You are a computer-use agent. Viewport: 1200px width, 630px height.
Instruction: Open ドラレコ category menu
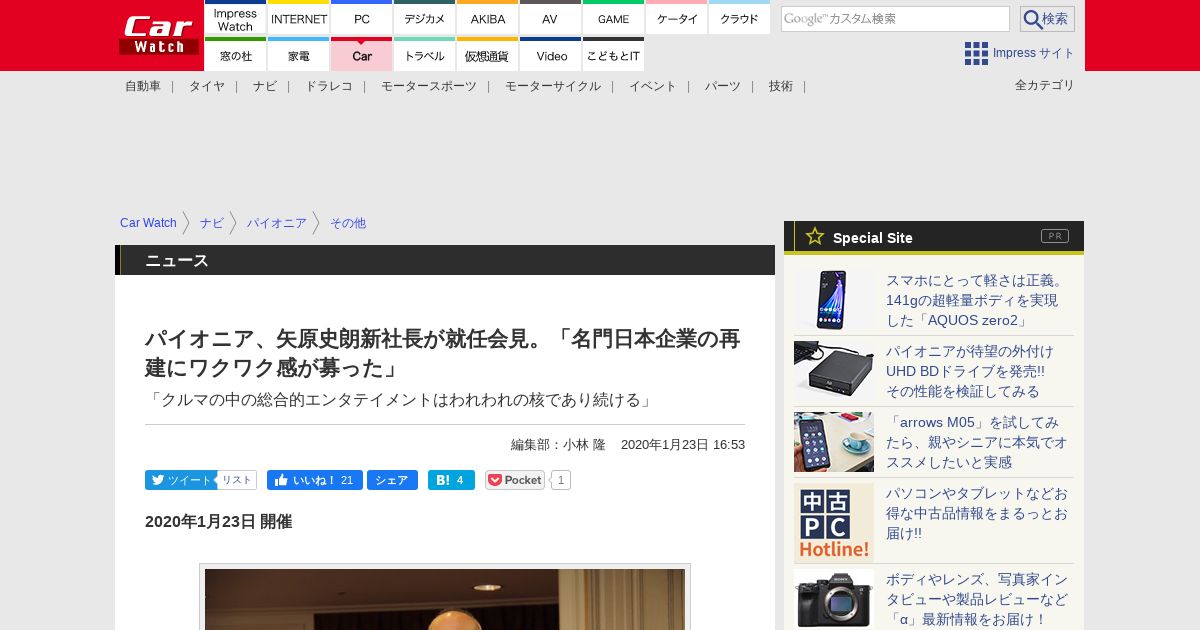pos(329,86)
